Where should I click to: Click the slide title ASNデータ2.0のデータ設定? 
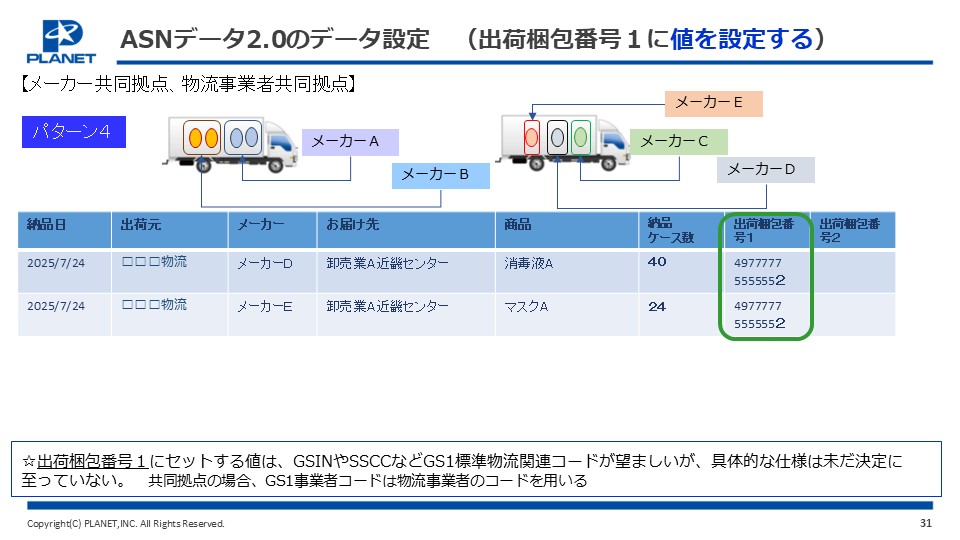[x=275, y=39]
